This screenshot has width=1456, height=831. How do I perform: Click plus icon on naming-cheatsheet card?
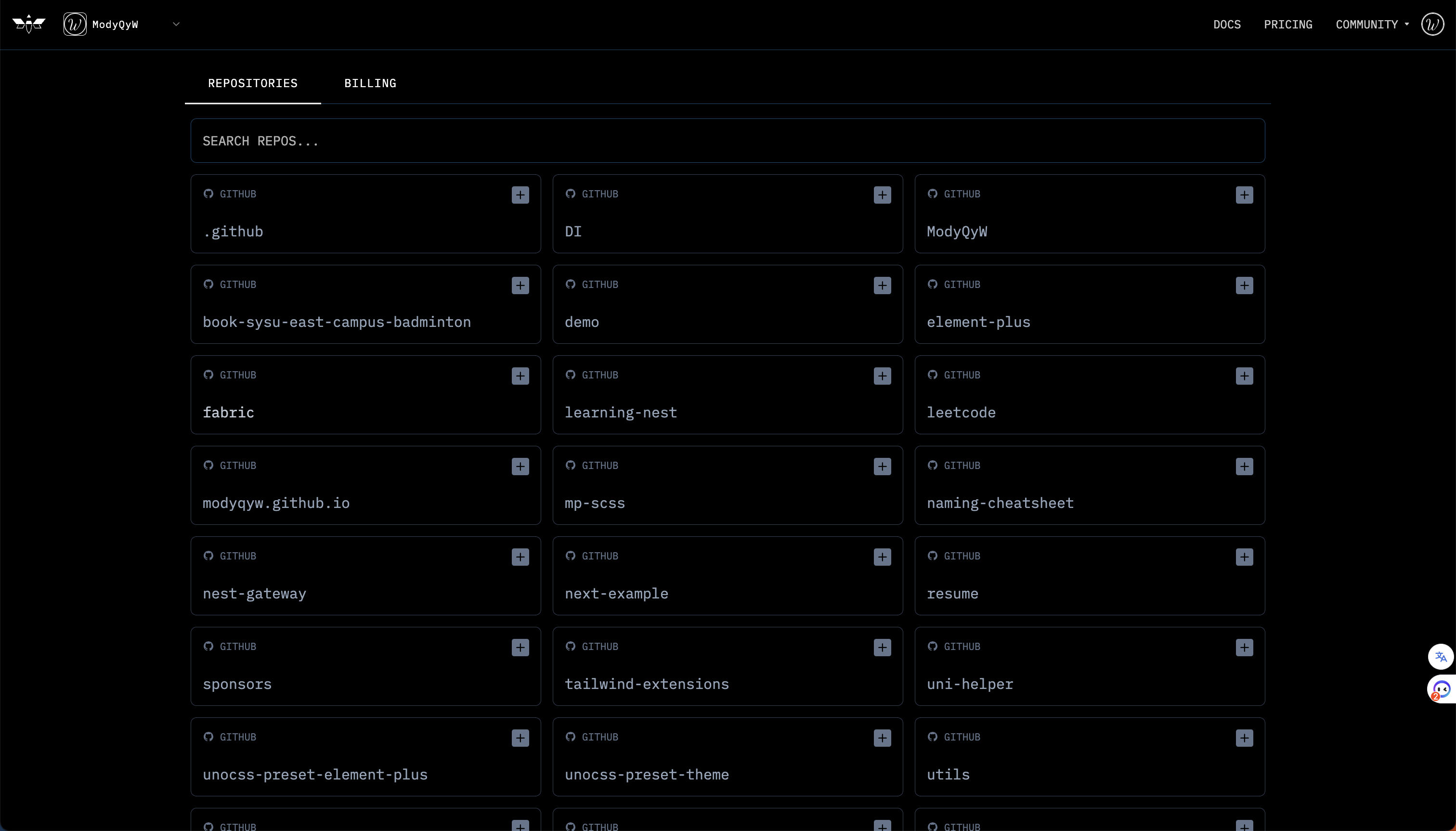tap(1244, 467)
